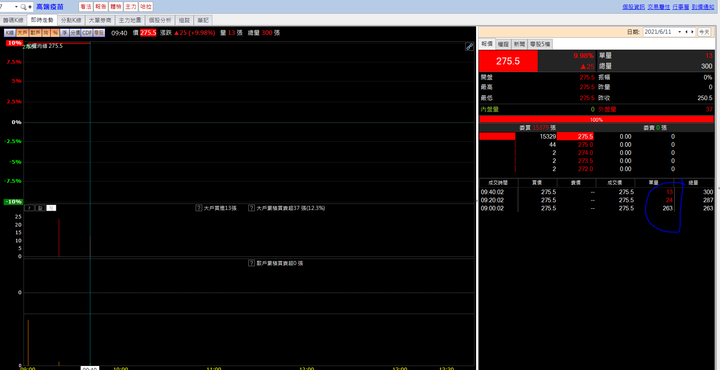The image size is (720, 370).
Task: Toggle the CDP indicator button
Action: (x=87, y=33)
